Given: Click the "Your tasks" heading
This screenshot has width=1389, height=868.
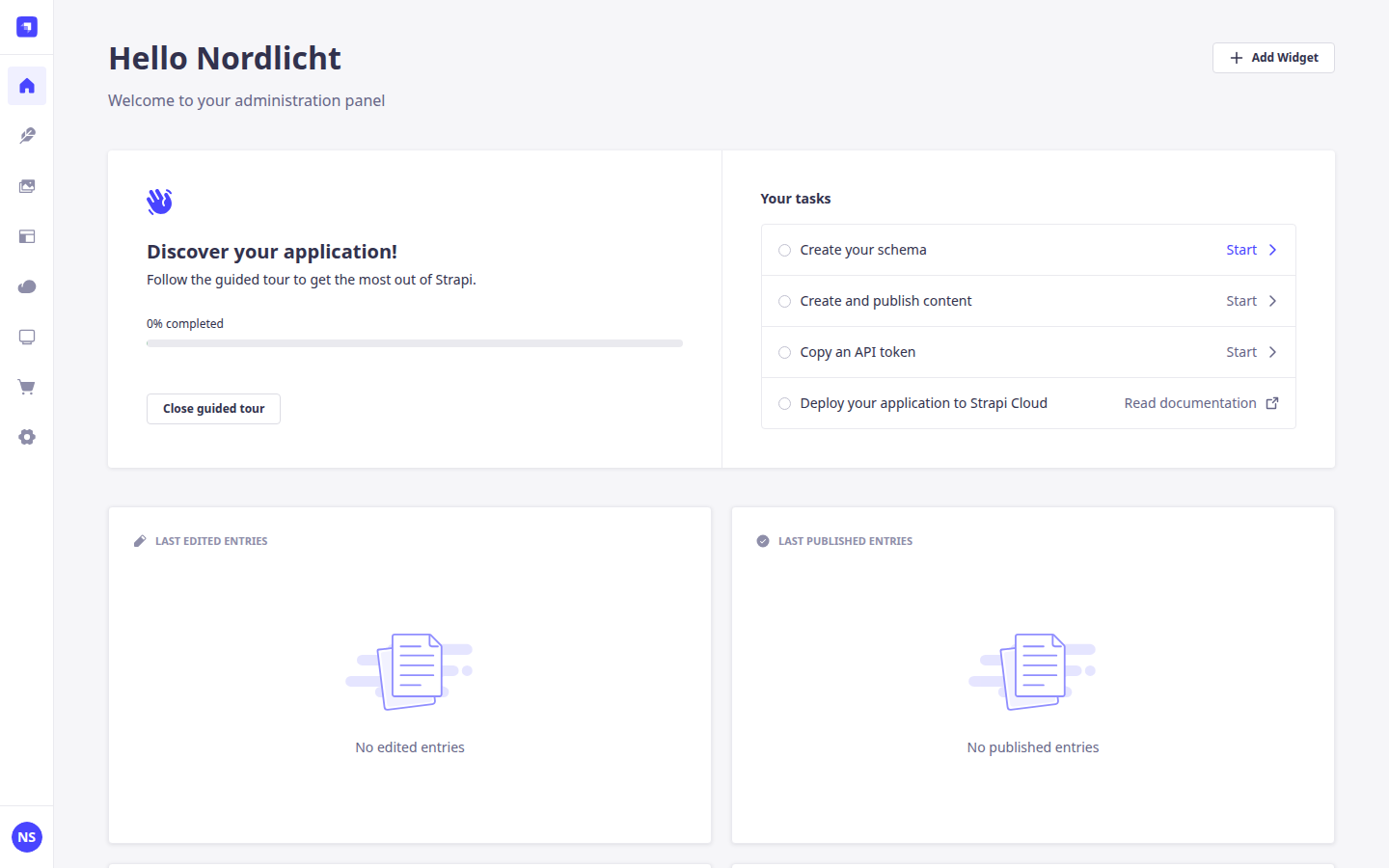Looking at the screenshot, I should pos(796,199).
